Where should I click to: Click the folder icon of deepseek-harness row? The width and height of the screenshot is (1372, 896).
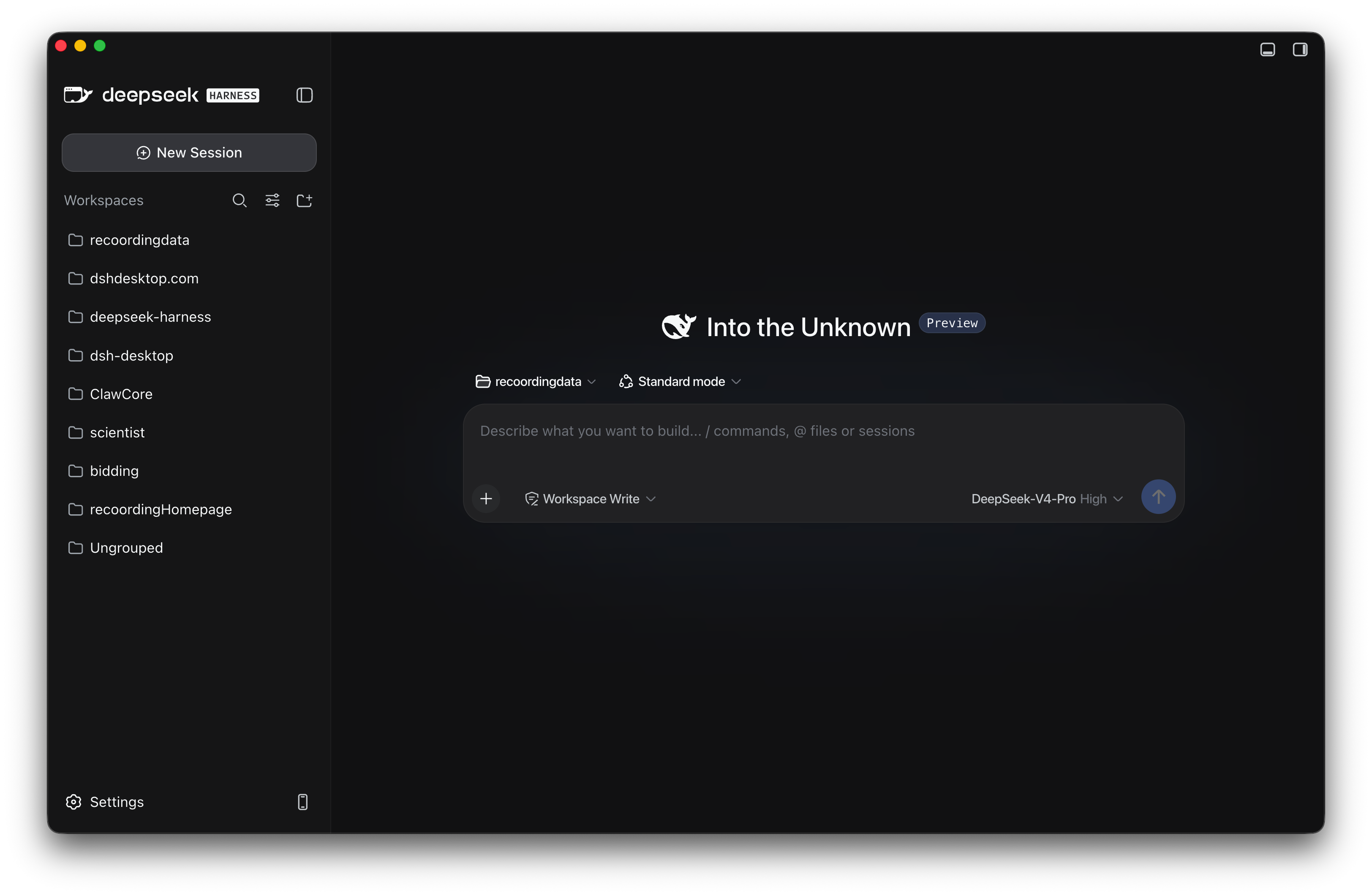[76, 317]
